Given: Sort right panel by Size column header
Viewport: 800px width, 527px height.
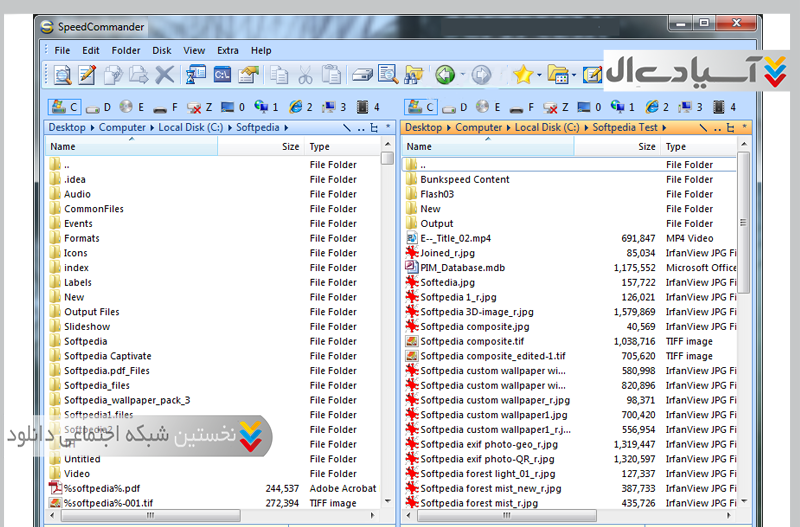Looking at the screenshot, I should pyautogui.click(x=646, y=147).
